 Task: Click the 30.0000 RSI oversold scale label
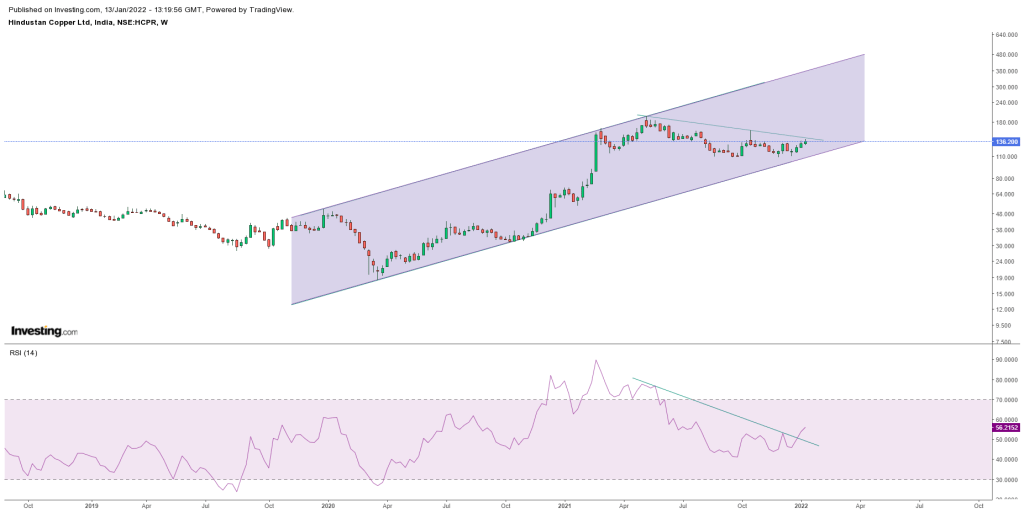click(1005, 480)
